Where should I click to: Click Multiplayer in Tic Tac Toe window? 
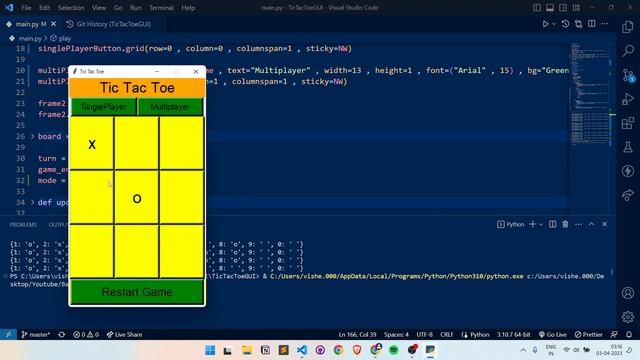coord(170,107)
